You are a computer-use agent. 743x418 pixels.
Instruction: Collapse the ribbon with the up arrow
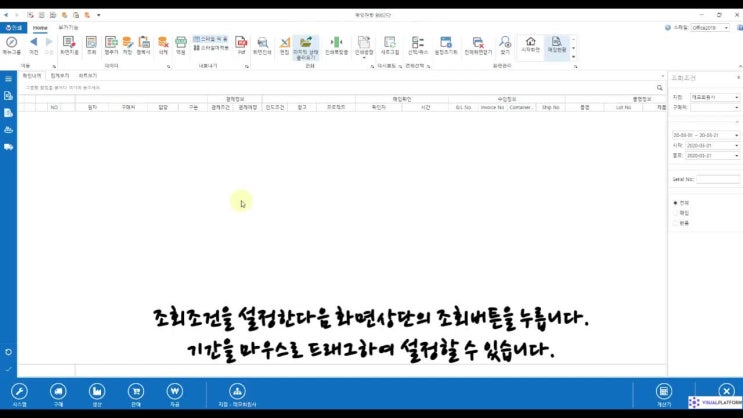point(740,67)
